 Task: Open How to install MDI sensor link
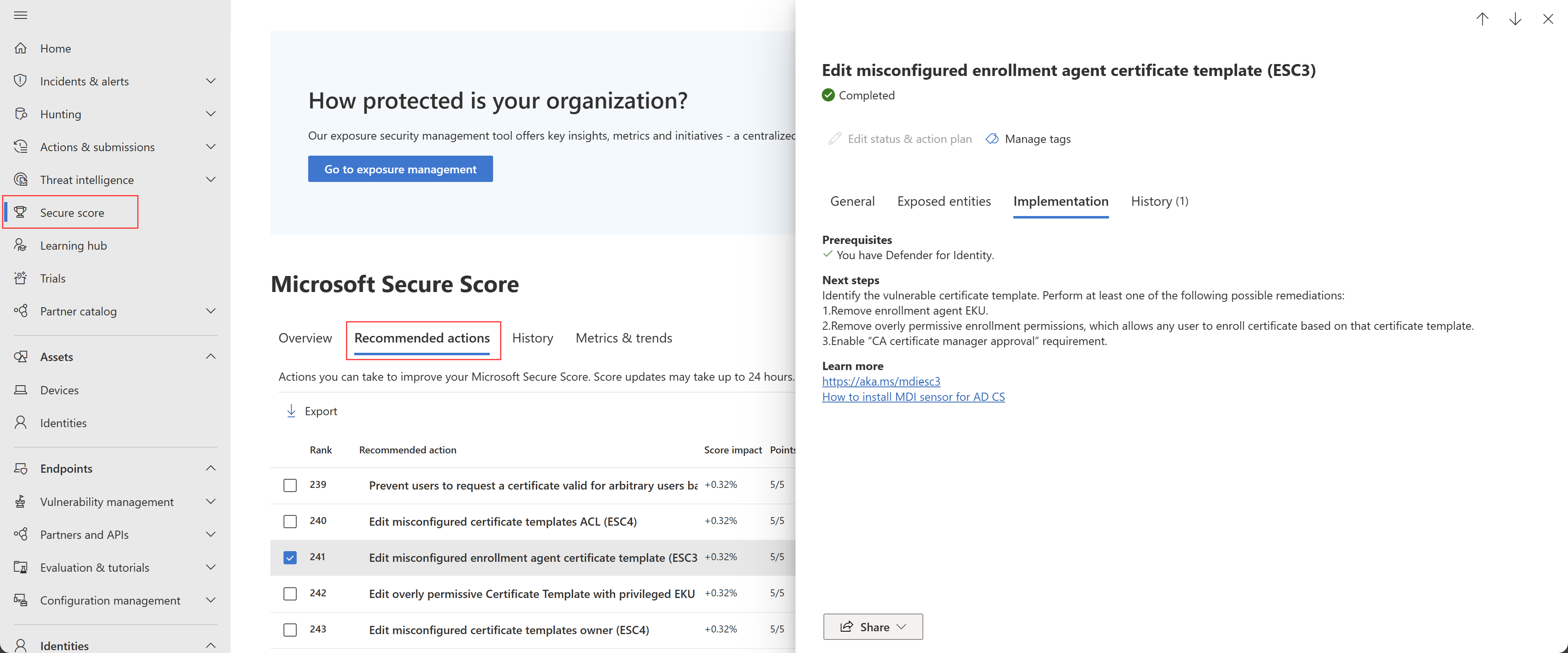(913, 397)
